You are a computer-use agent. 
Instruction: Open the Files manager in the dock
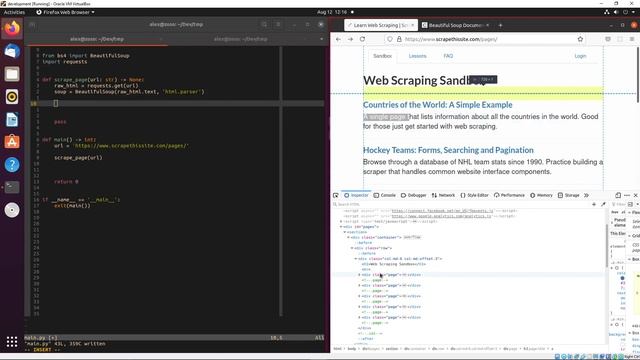(12, 74)
